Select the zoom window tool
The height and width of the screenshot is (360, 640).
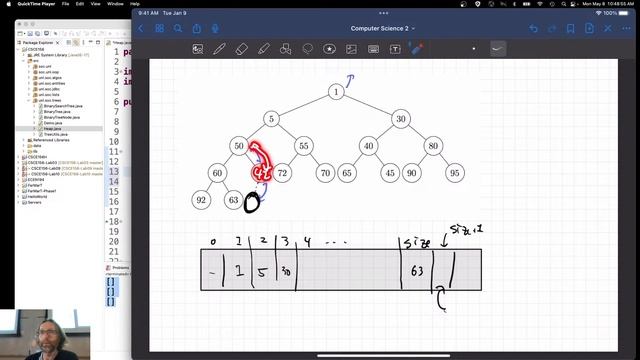coord(198,49)
